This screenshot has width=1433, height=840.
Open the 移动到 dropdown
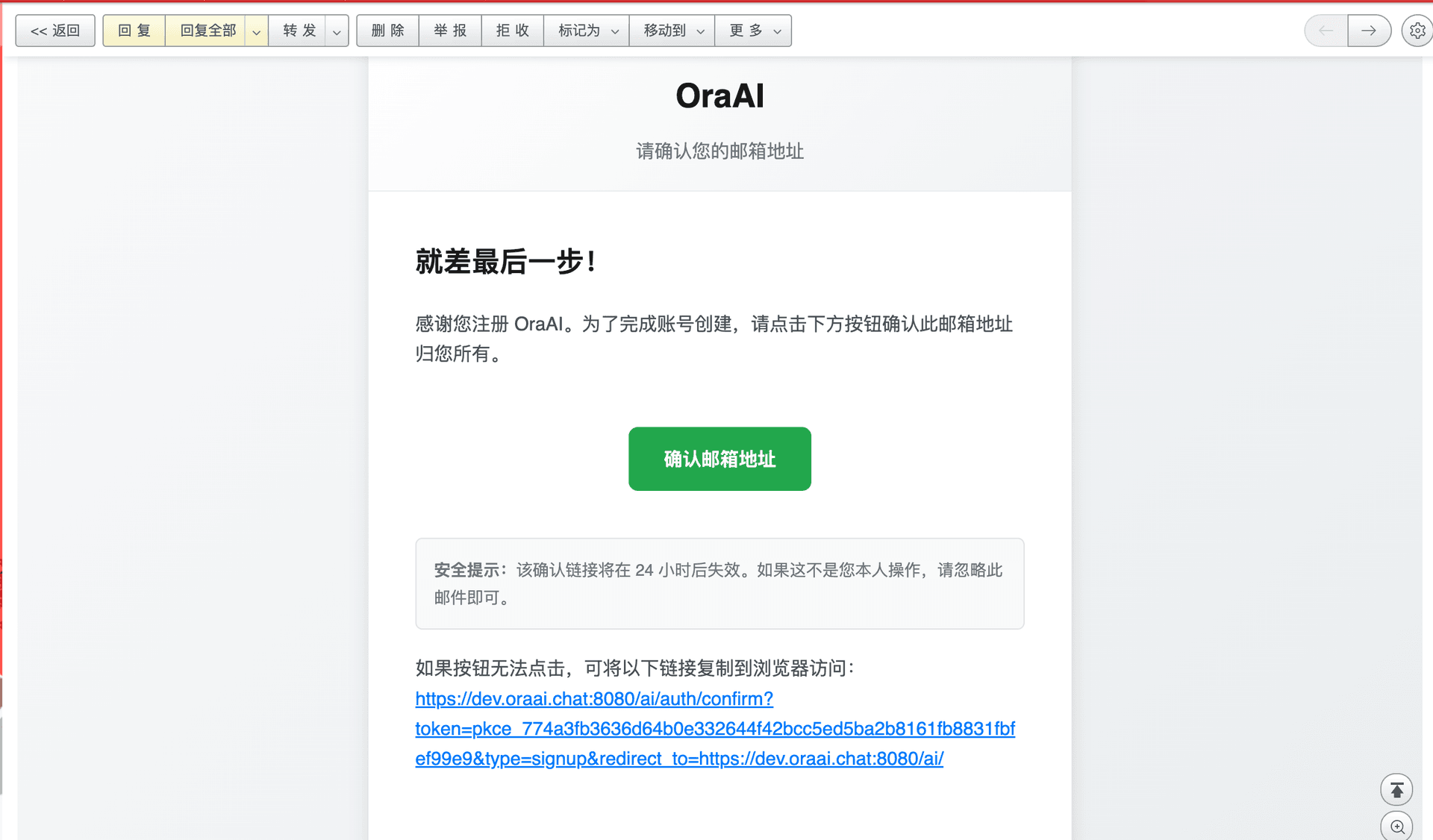click(671, 31)
